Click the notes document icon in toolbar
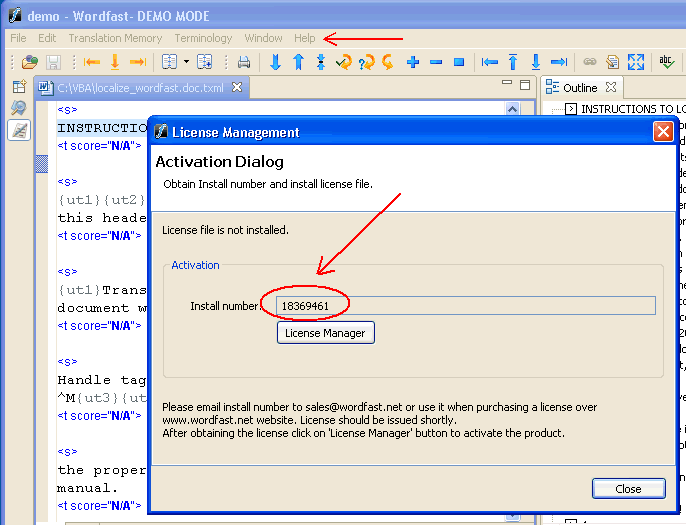 [612, 62]
